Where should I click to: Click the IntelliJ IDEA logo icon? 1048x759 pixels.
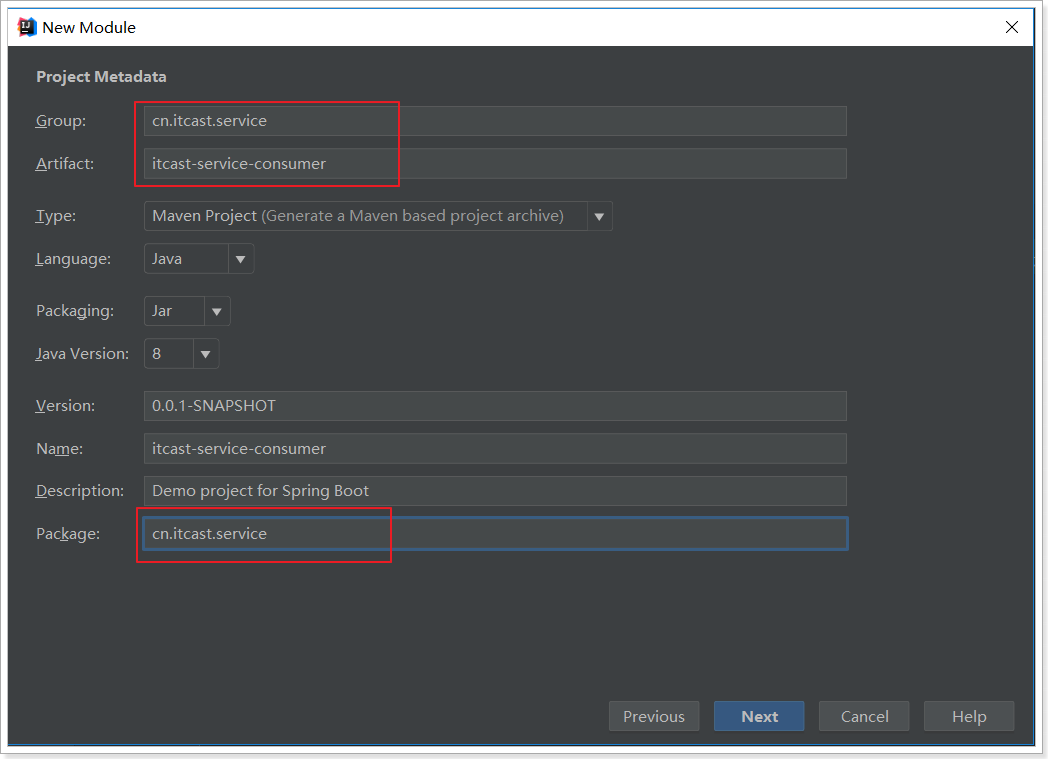tap(28, 27)
